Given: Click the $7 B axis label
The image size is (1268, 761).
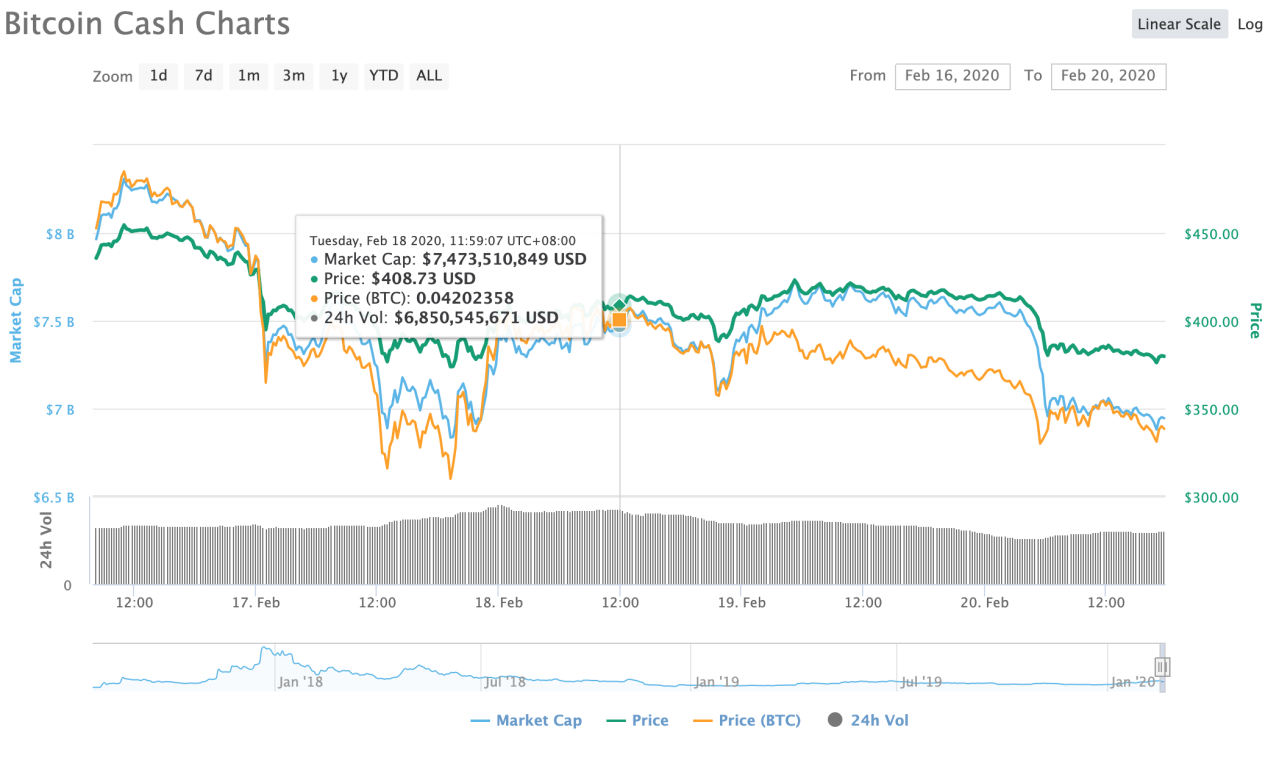Looking at the screenshot, I should click(61, 410).
